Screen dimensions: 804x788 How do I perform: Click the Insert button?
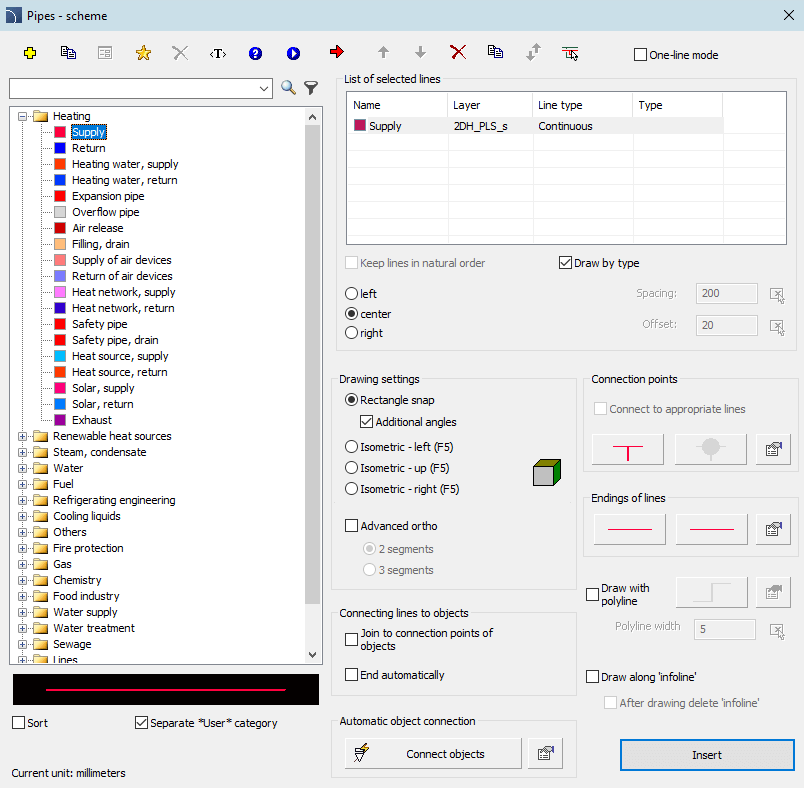707,755
